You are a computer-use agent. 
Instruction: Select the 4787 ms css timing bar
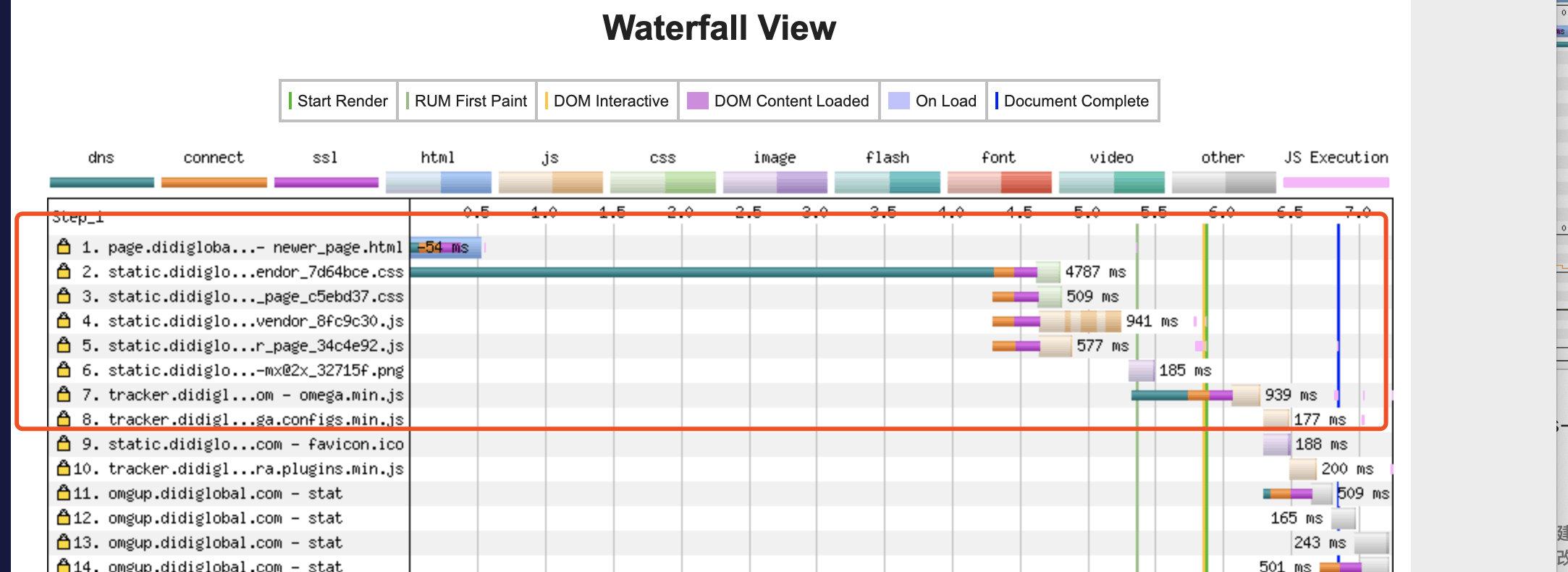point(735,272)
